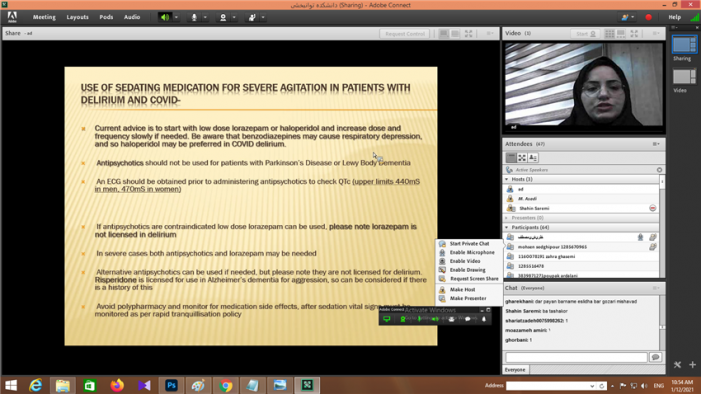Click the chat bubble icon in mini panel

pyautogui.click(x=468, y=319)
